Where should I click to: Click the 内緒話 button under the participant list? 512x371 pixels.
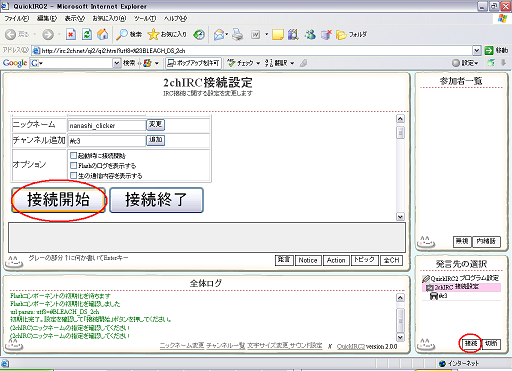click(x=486, y=241)
